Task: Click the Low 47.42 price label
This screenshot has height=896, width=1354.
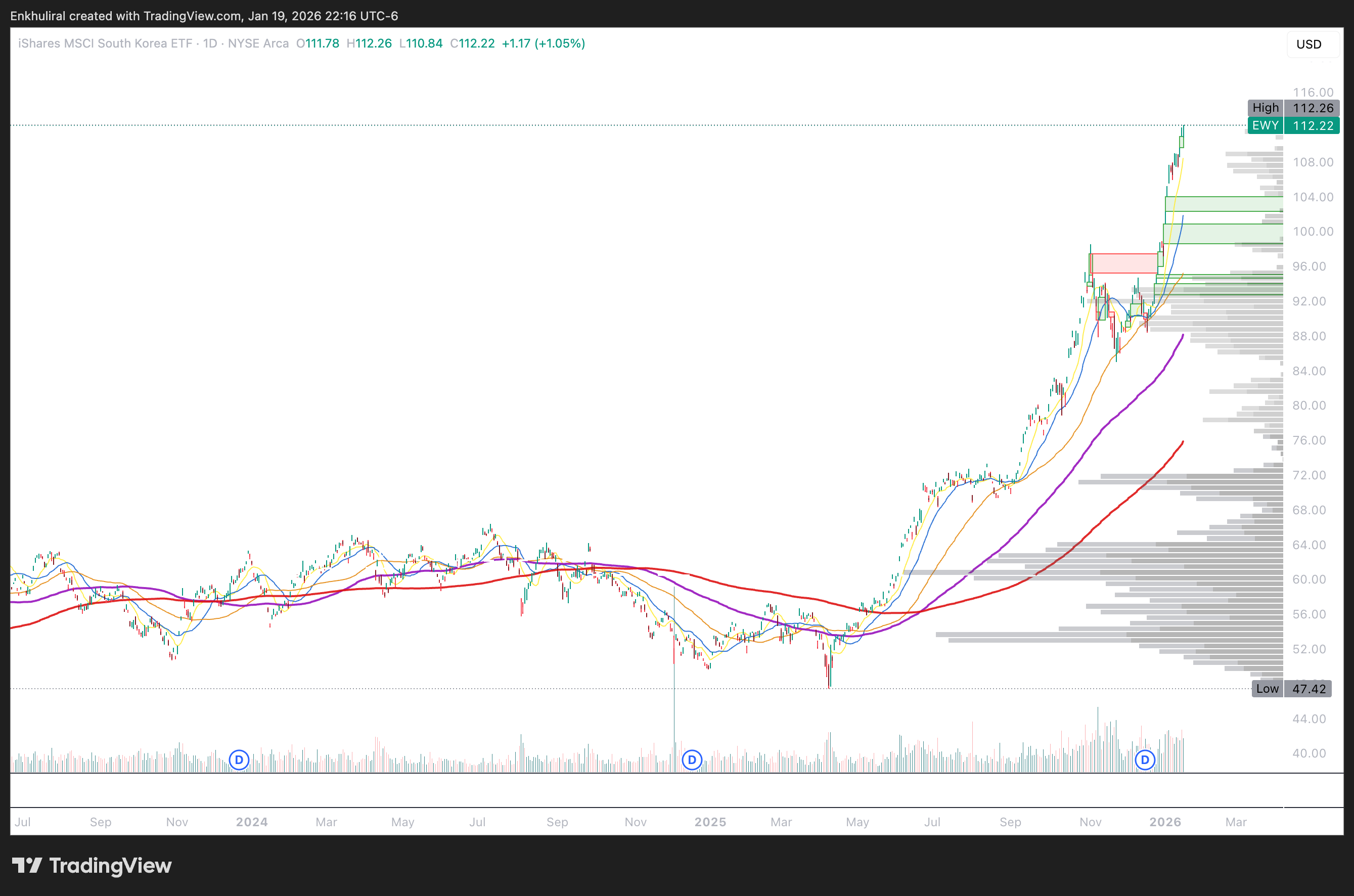Action: [x=1292, y=689]
